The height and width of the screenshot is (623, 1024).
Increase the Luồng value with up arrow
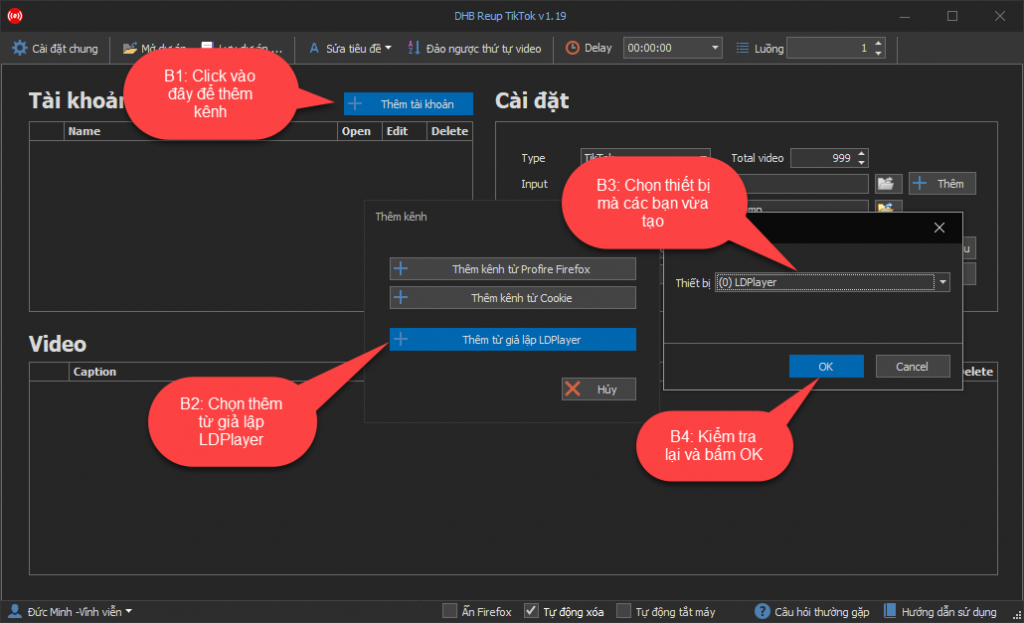[878, 44]
